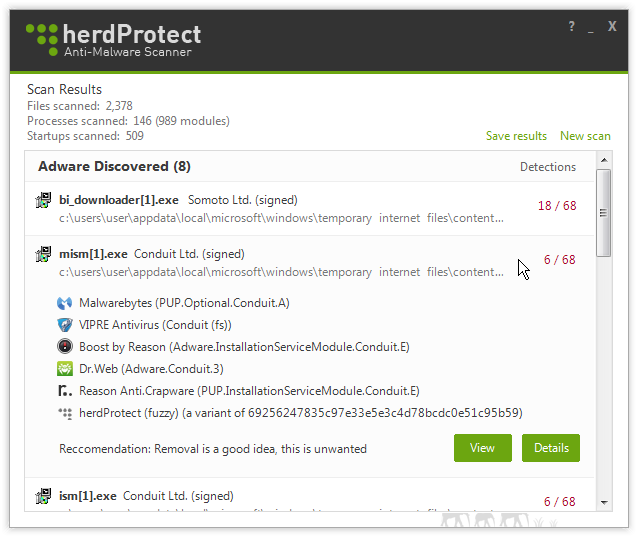640x538 pixels.
Task: Open help with the question mark icon
Action: point(572,27)
